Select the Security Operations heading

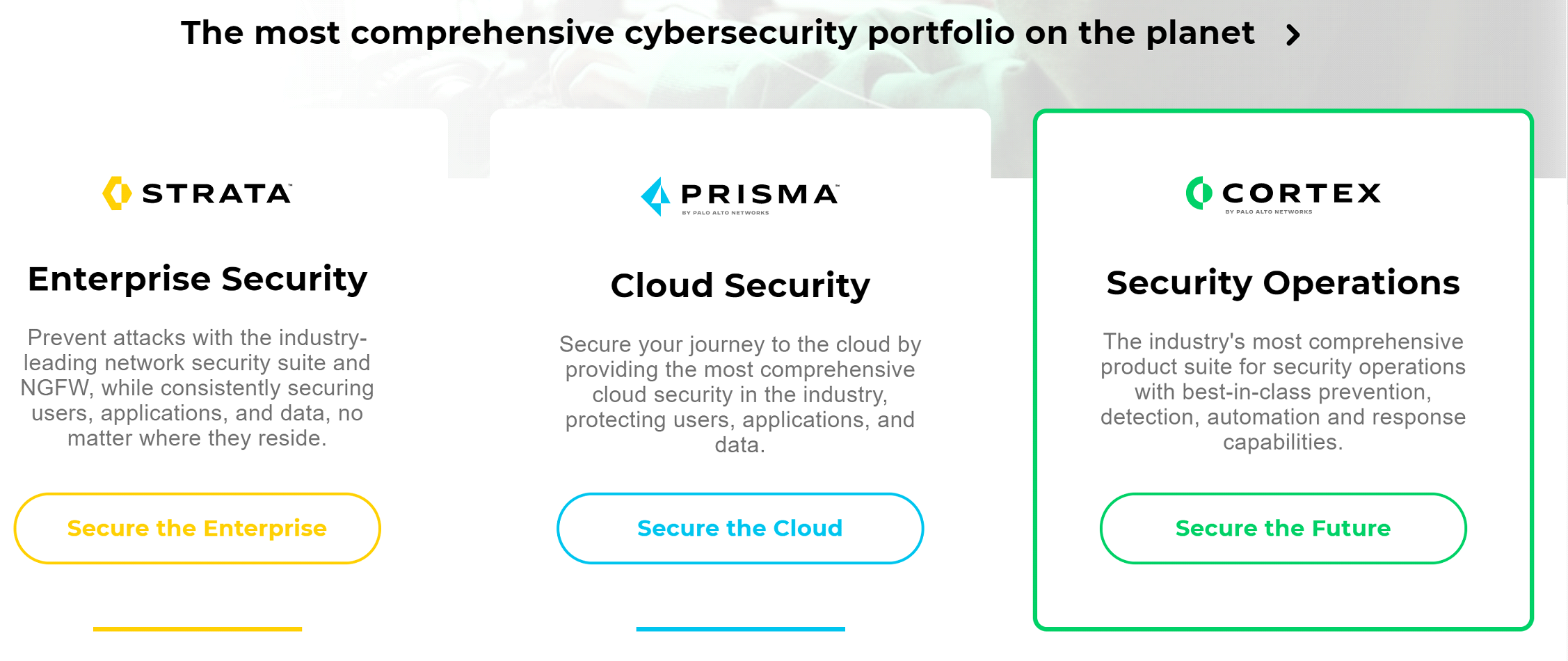pos(1283,282)
